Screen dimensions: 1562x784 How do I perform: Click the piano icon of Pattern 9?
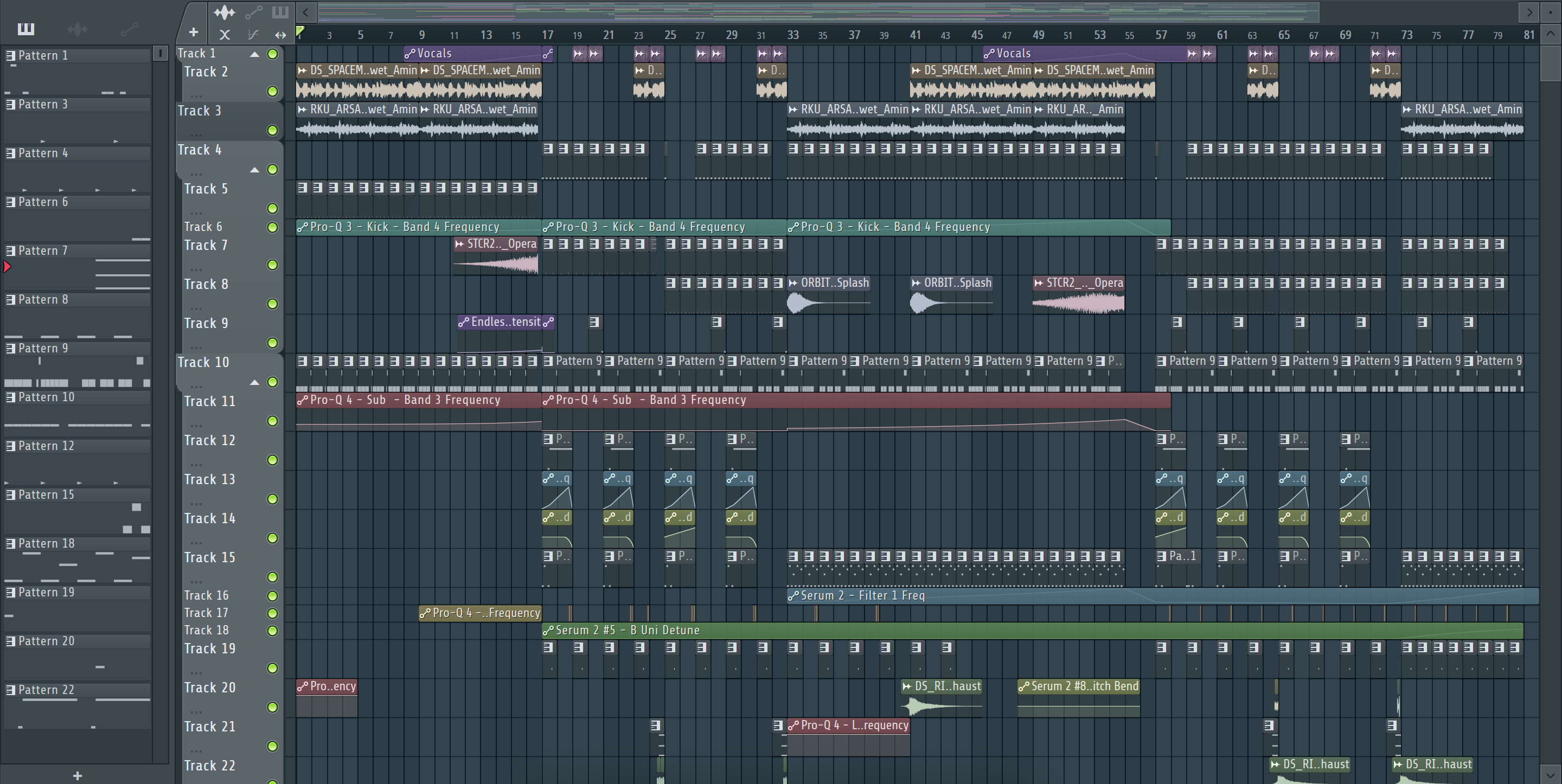click(x=10, y=348)
